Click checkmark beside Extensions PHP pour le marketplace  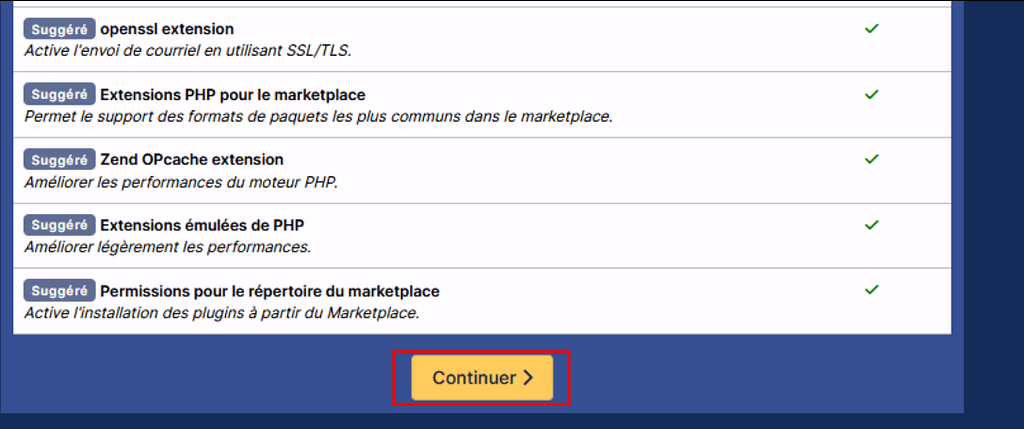pos(871,94)
